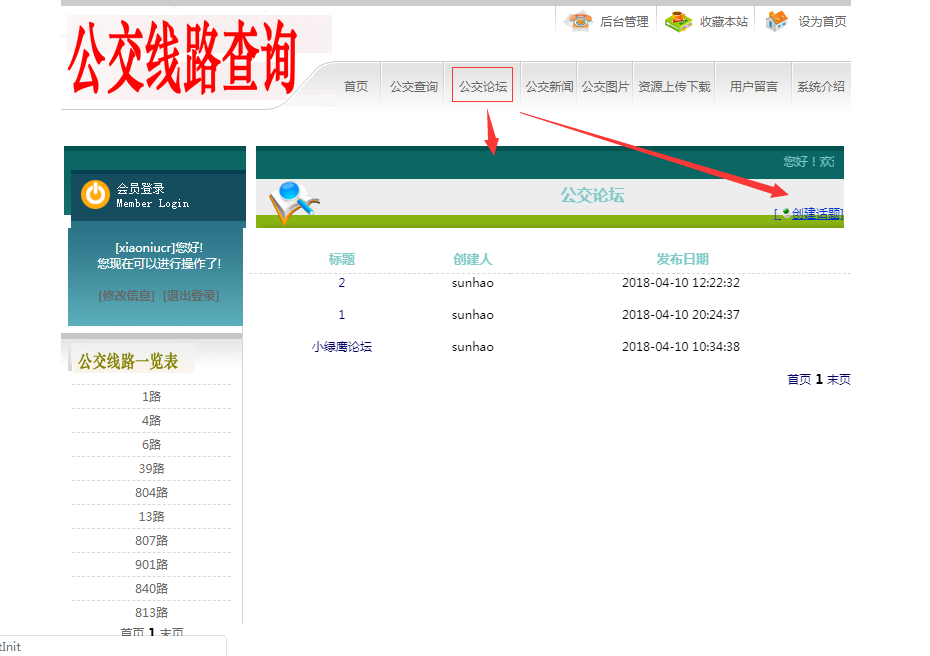Viewport: 930px width, 656px height.
Task: Click 修改信息 link in login panel
Action: point(126,295)
